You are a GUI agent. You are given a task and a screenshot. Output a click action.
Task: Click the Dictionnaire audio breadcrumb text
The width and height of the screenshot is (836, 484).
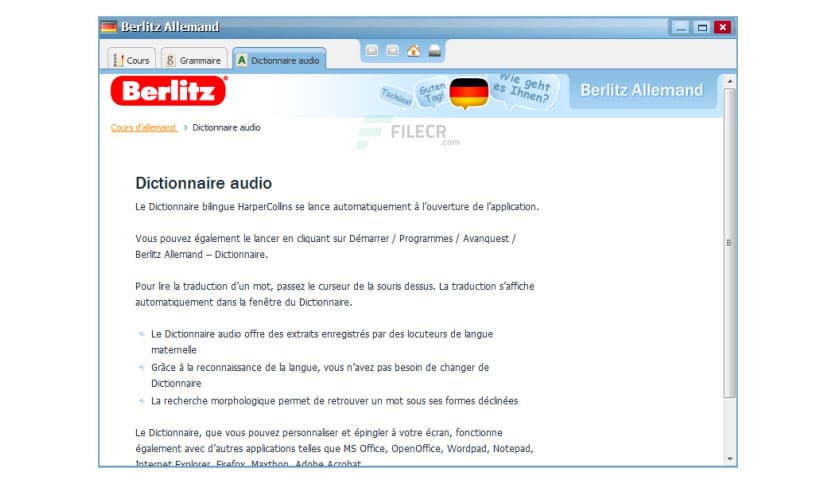pos(226,127)
